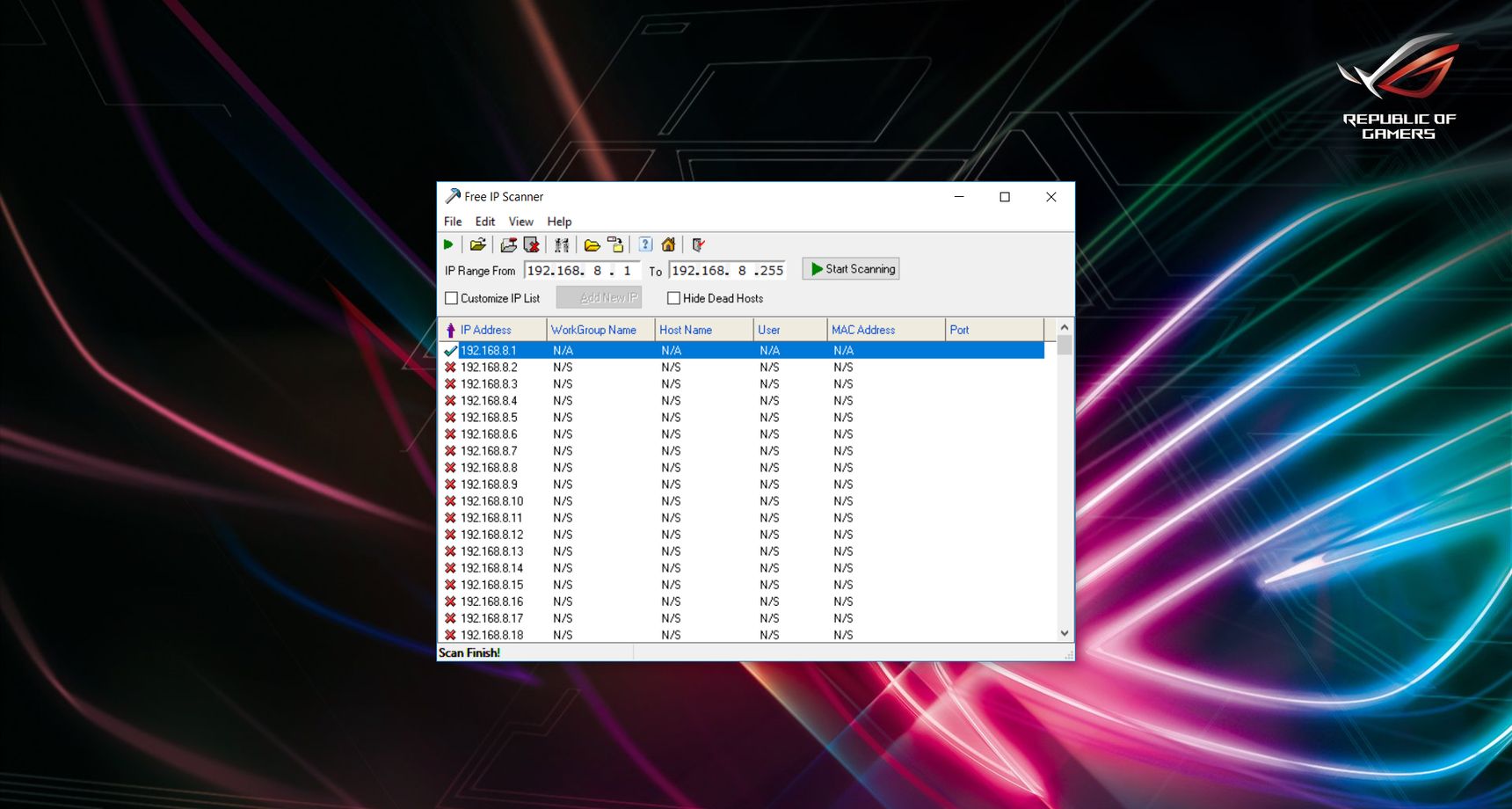
Task: Click the To IP address field
Action: 727,270
